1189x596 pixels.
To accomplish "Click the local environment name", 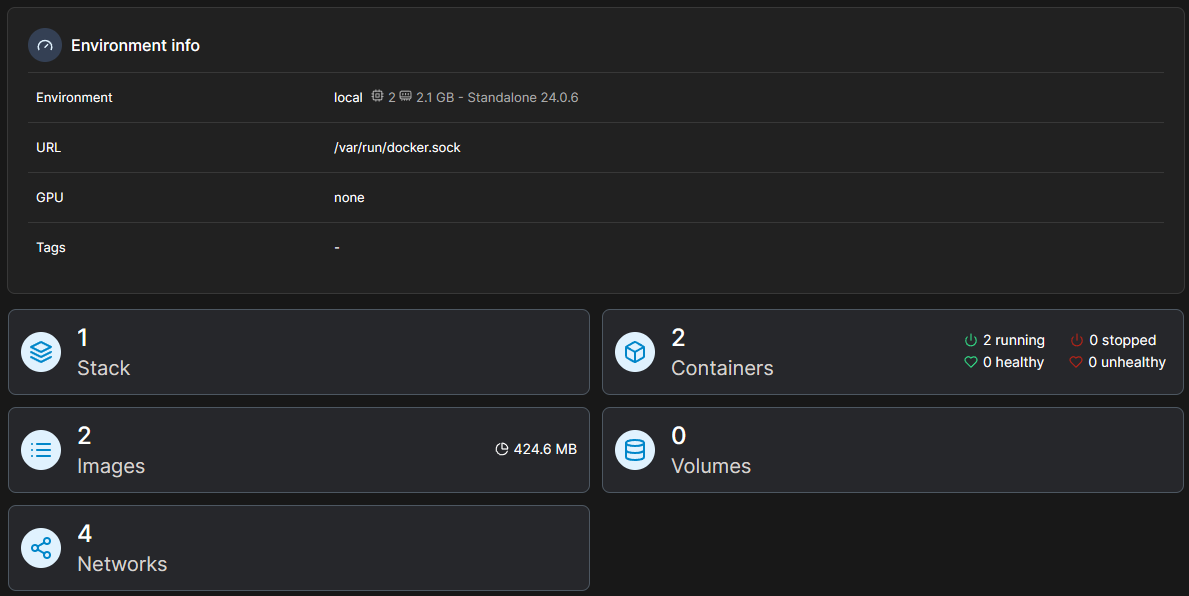I will [x=348, y=97].
